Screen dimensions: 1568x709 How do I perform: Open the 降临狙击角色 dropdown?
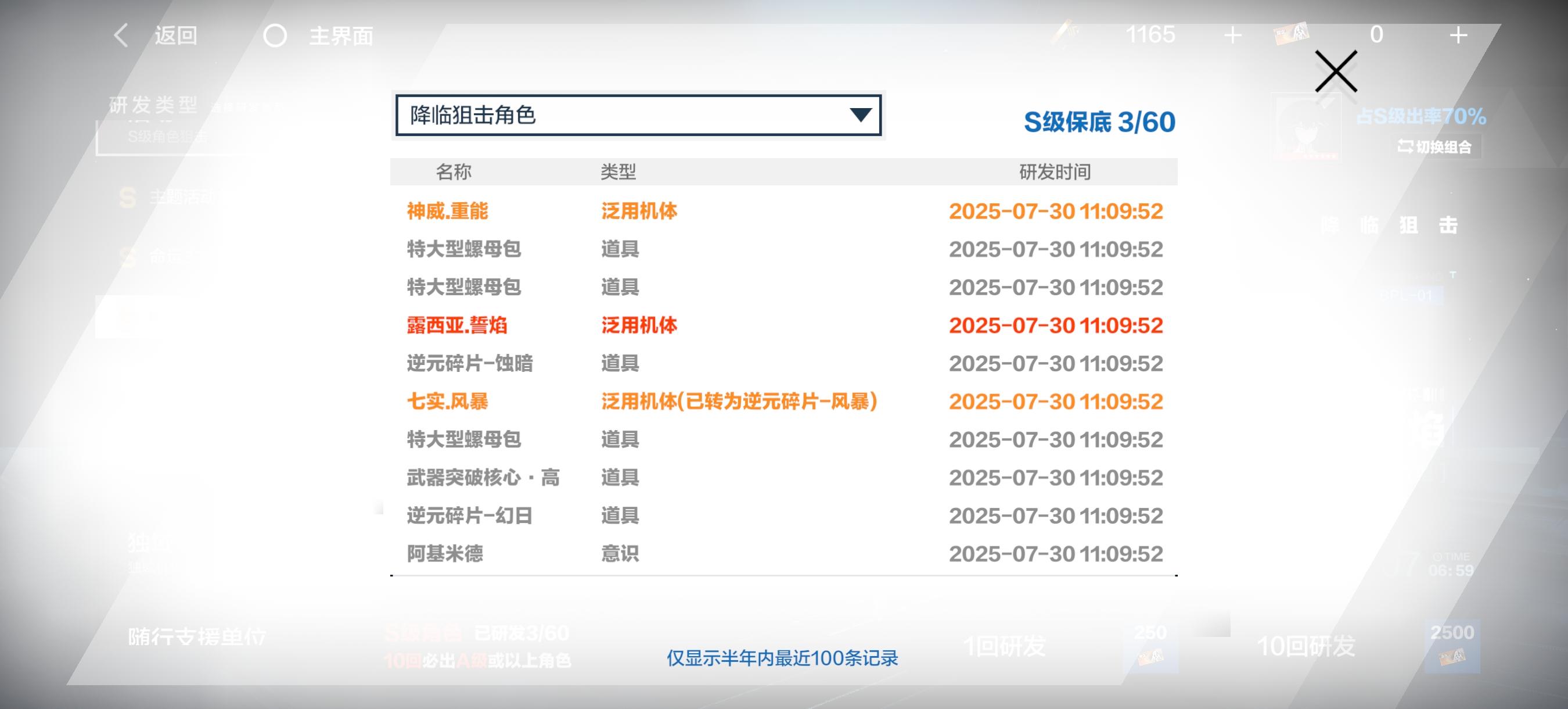(638, 115)
